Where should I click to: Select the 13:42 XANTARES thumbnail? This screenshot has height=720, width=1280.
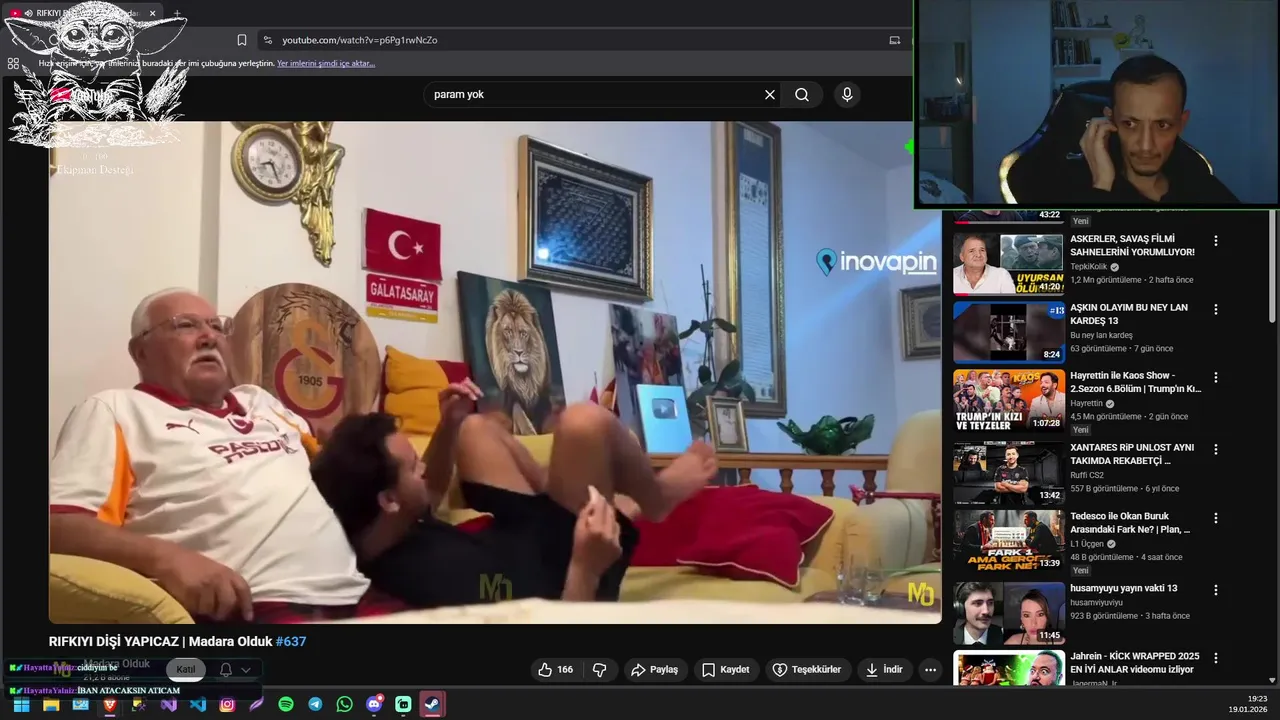click(x=1008, y=471)
